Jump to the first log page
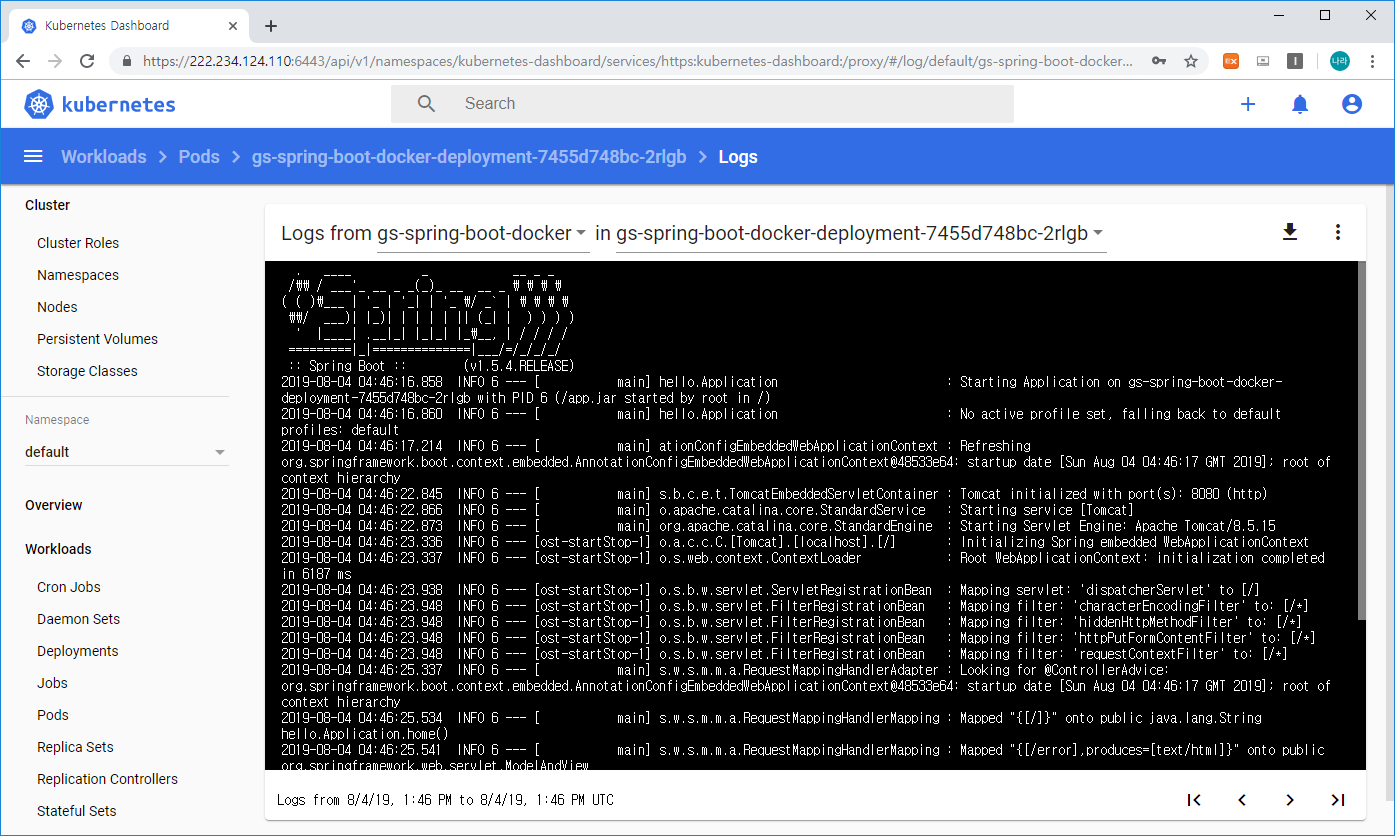Screen dimensions: 1395x836 1194,800
